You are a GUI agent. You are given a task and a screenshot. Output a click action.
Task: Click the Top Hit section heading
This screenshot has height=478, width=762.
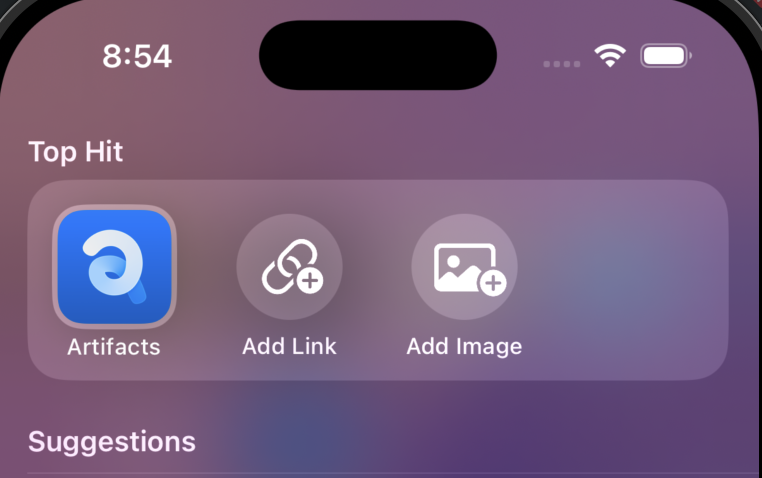click(76, 152)
